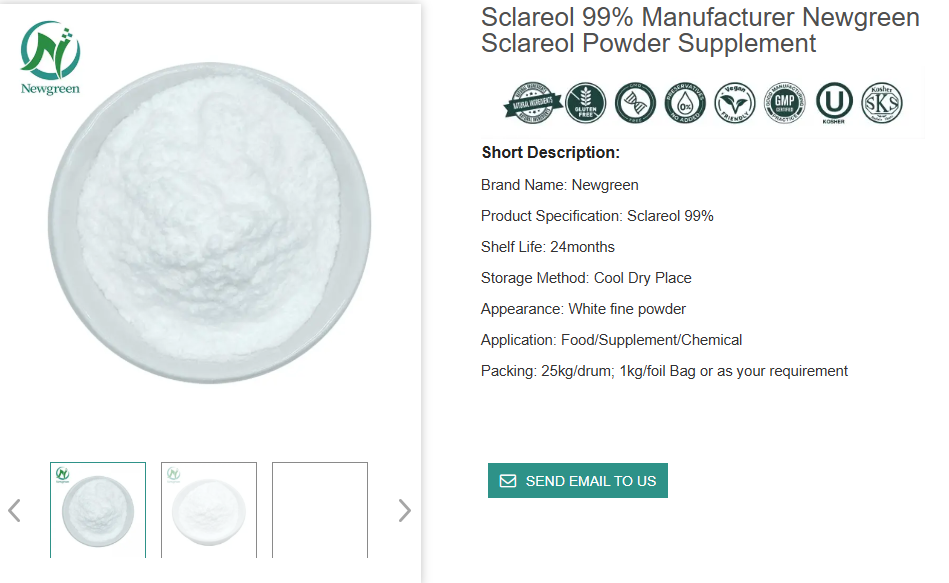This screenshot has height=583, width=949.
Task: Click the Newgreen logo
Action: tap(50, 58)
